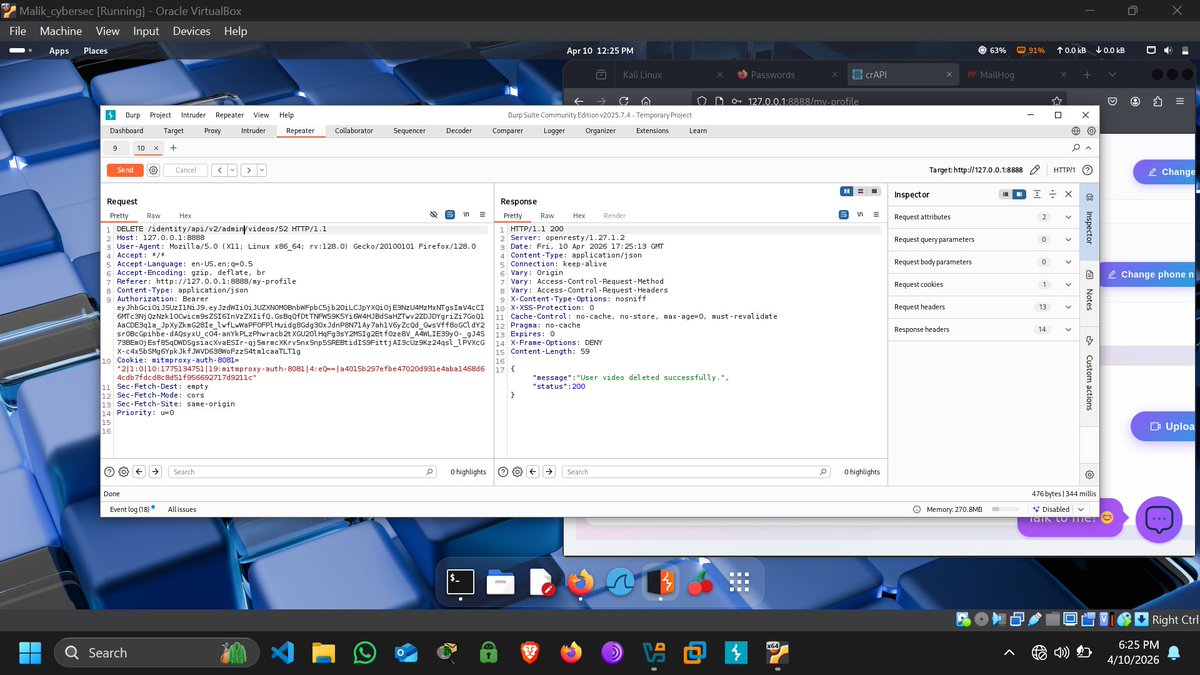Open the file manager dock icon
Viewport: 1200px width, 675px height.
point(500,582)
